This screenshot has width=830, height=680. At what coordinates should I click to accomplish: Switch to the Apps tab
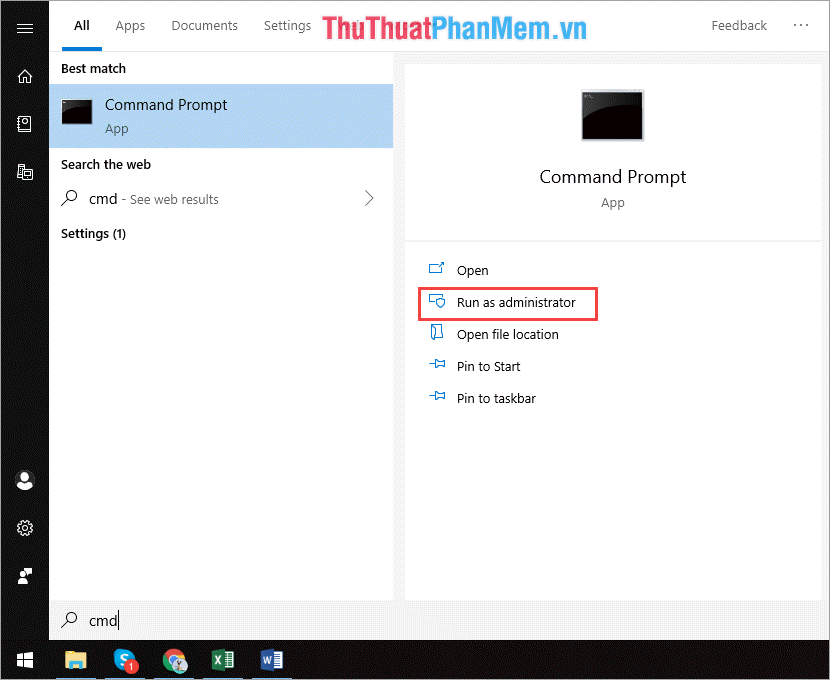(130, 25)
